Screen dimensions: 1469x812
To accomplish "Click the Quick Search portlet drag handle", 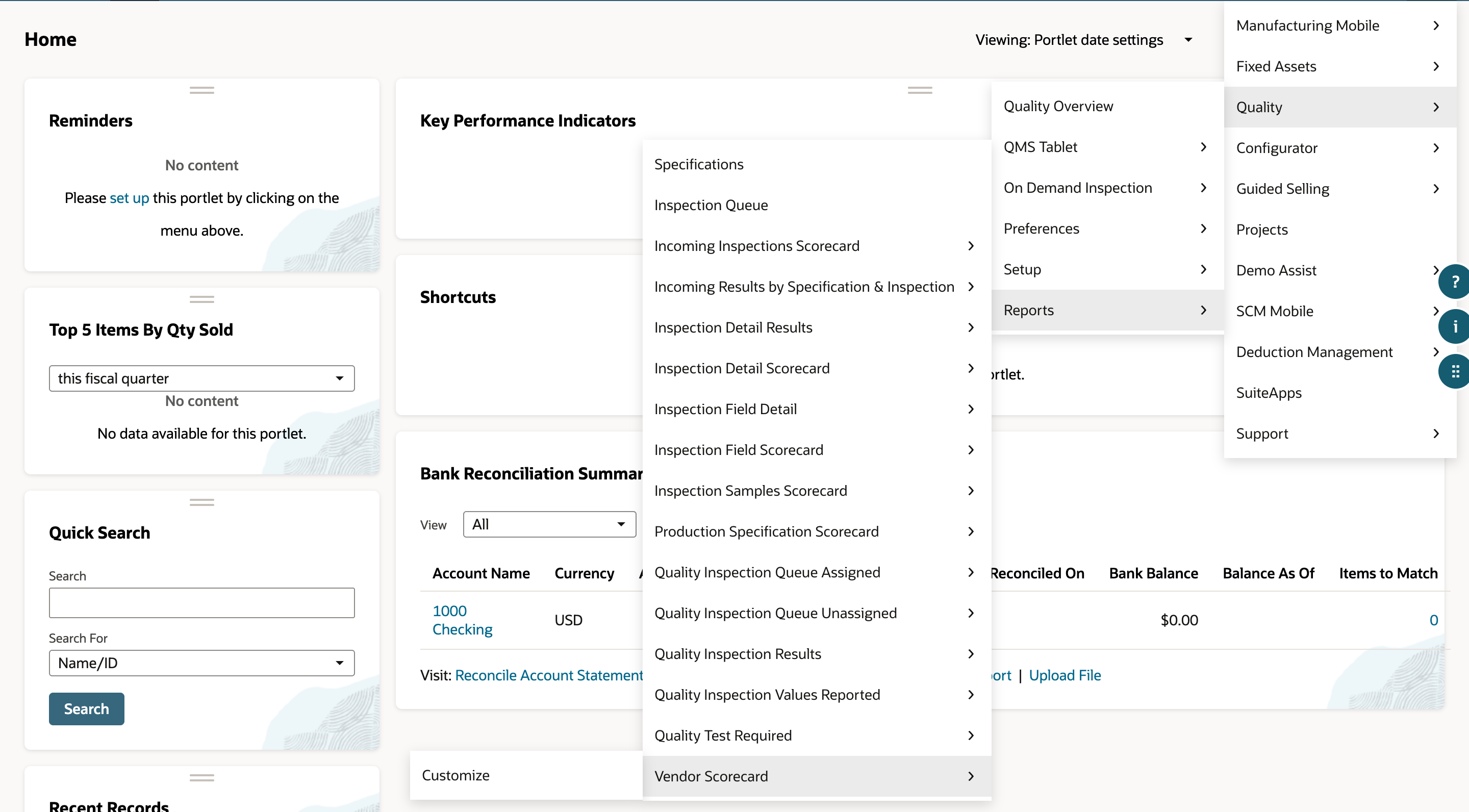I will click(202, 502).
